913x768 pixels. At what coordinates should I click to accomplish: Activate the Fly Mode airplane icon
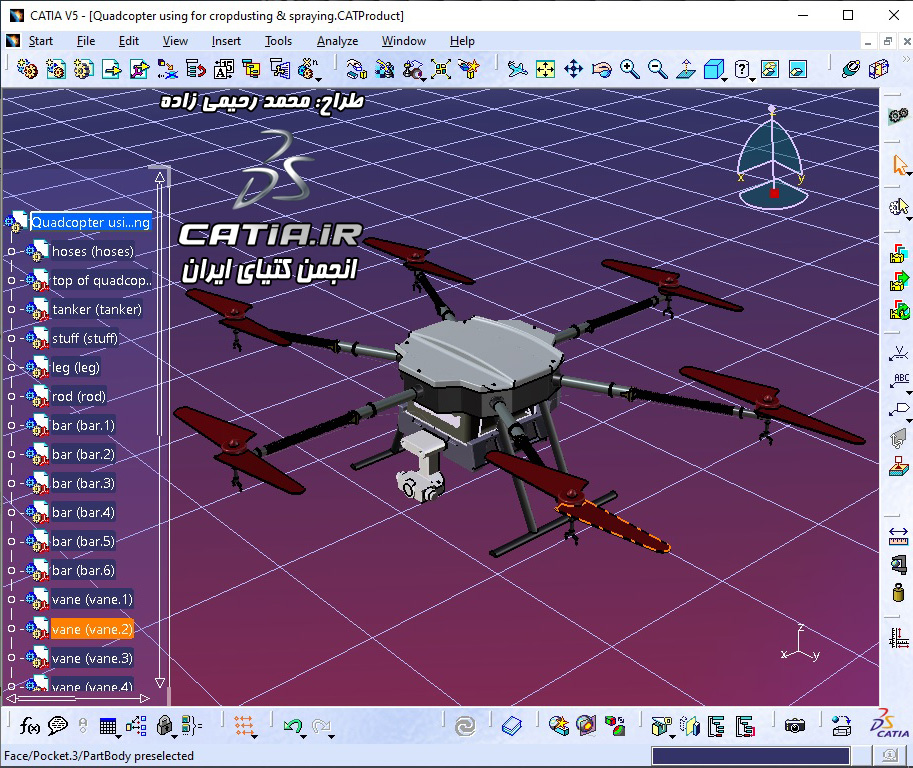point(517,69)
